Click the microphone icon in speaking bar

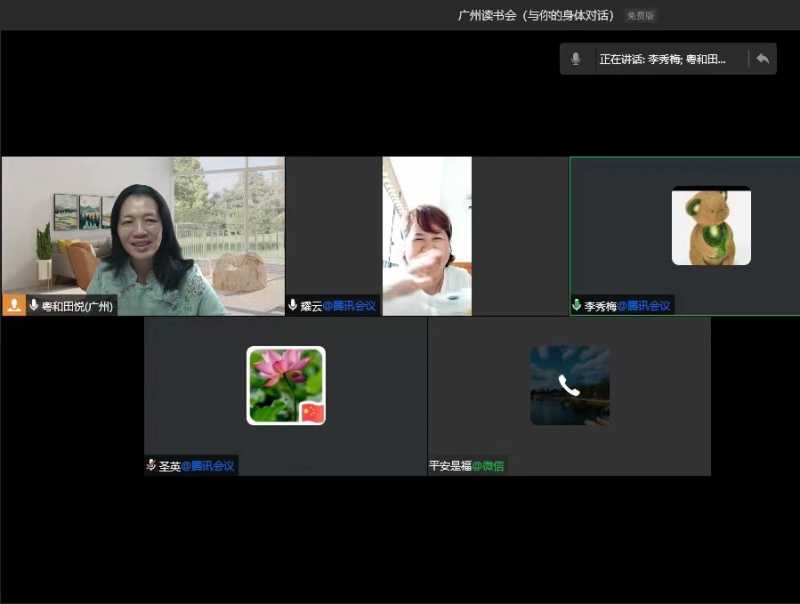[576, 59]
